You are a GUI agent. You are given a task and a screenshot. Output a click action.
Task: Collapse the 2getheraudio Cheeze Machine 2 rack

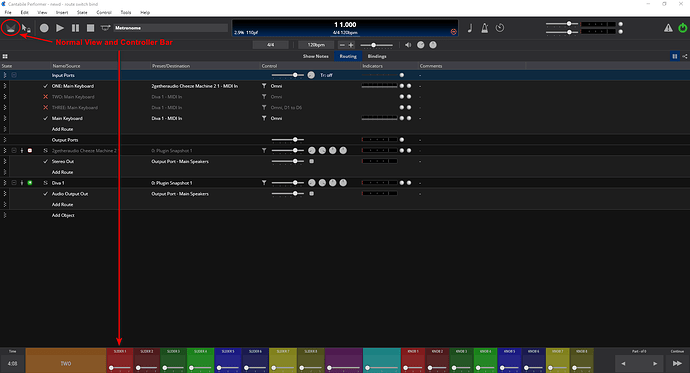coord(14,150)
